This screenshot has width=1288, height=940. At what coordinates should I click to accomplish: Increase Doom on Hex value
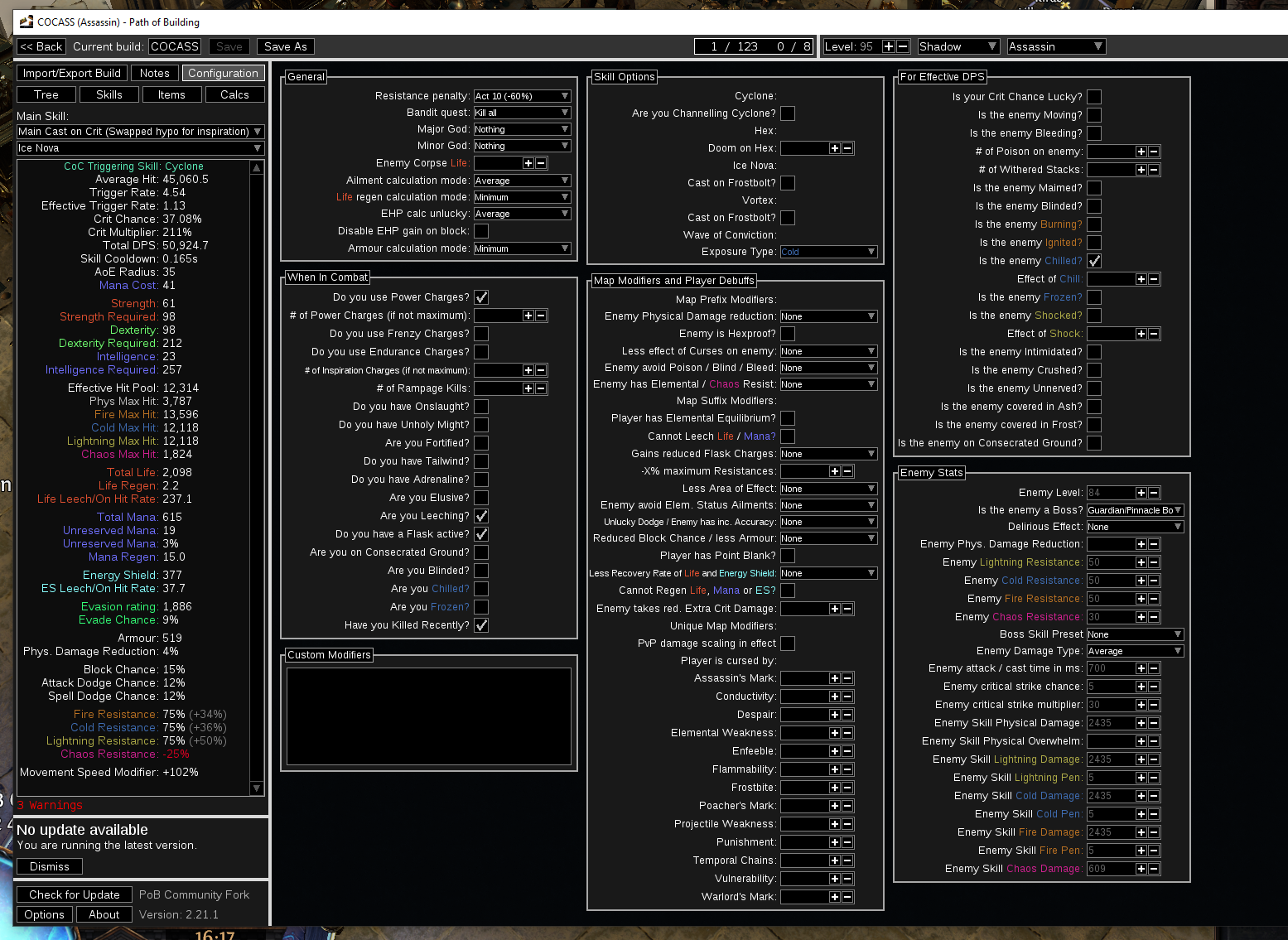click(835, 148)
